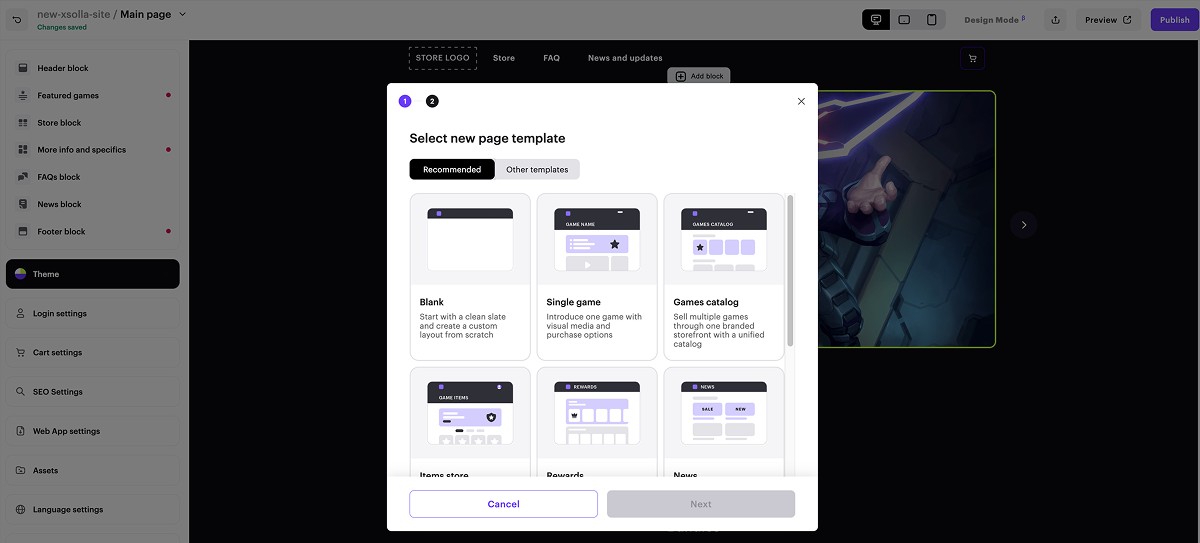The image size is (1200, 543).
Task: Click the next slide arrow on banner
Action: 1023,224
